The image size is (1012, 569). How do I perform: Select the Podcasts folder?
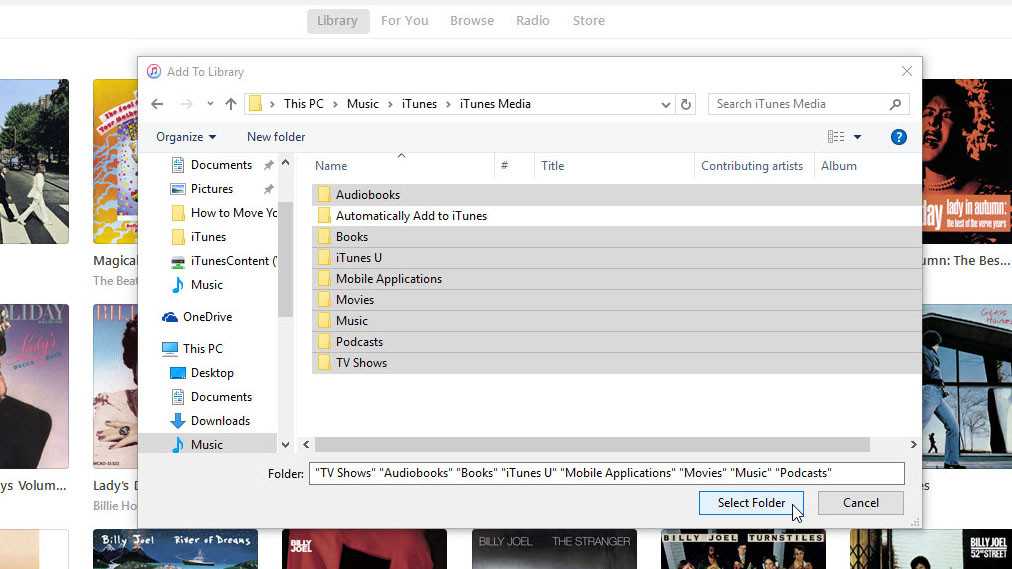616,342
